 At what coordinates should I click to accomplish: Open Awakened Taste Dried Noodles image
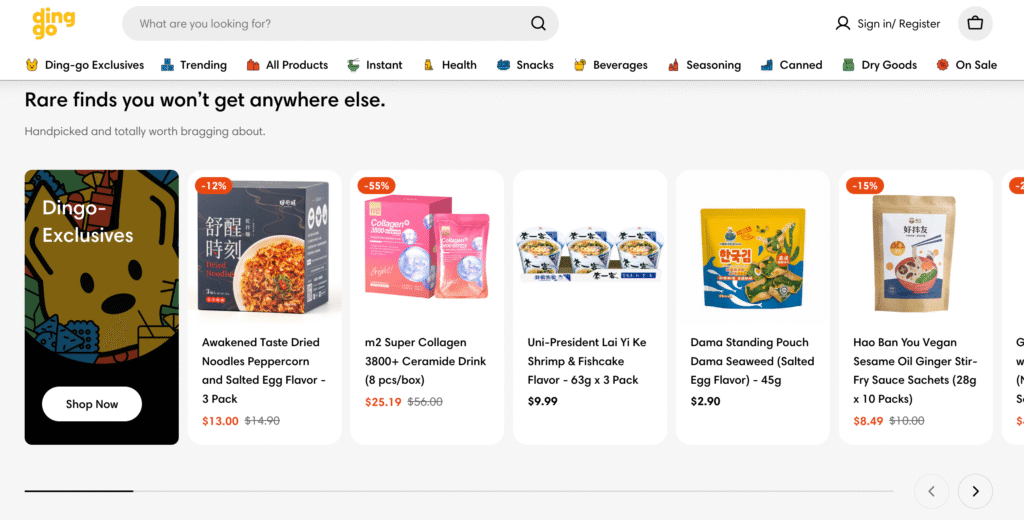pyautogui.click(x=265, y=246)
